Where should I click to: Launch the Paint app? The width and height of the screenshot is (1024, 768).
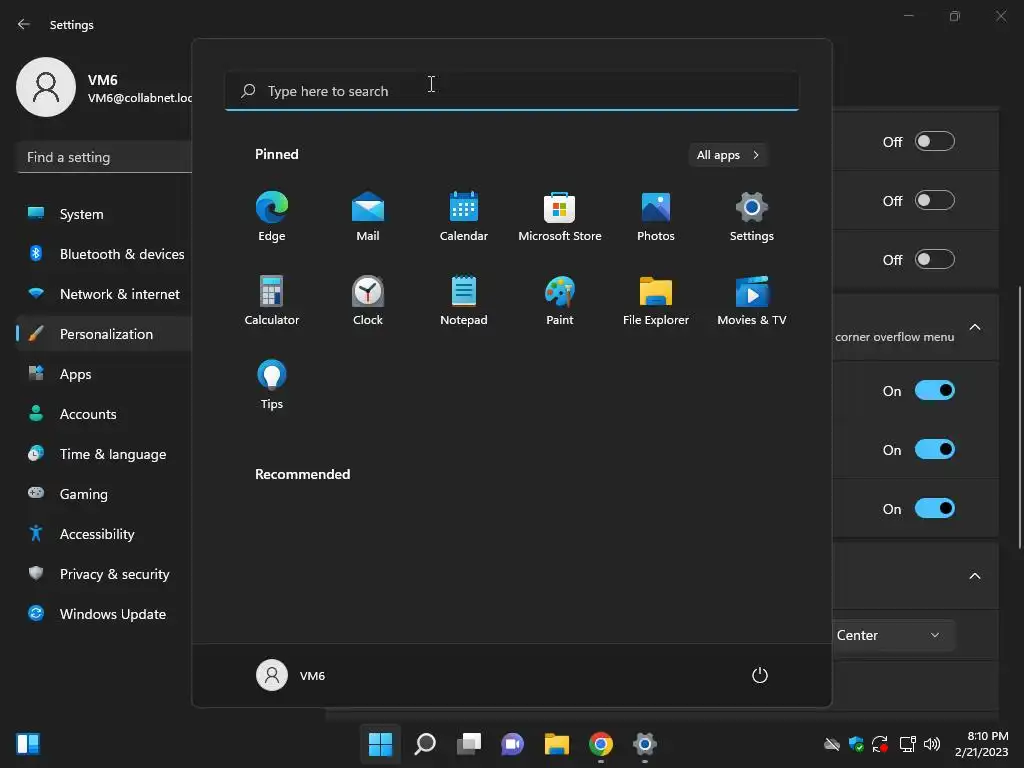pyautogui.click(x=560, y=300)
